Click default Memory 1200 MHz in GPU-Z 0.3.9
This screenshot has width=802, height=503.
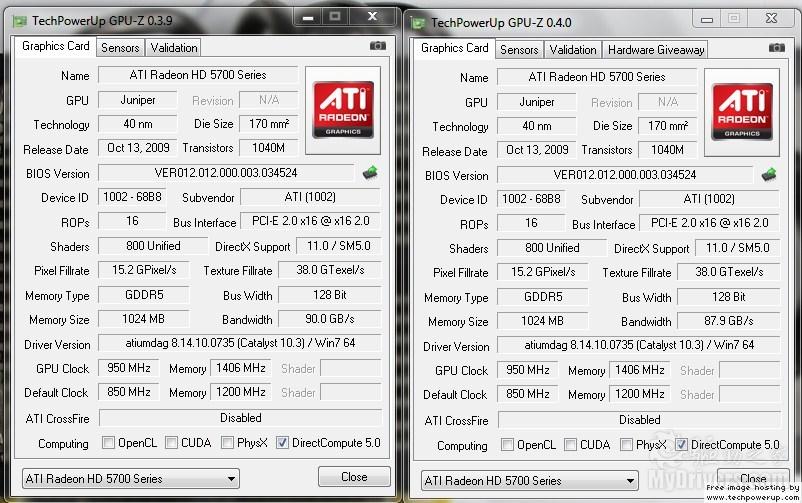coord(240,392)
